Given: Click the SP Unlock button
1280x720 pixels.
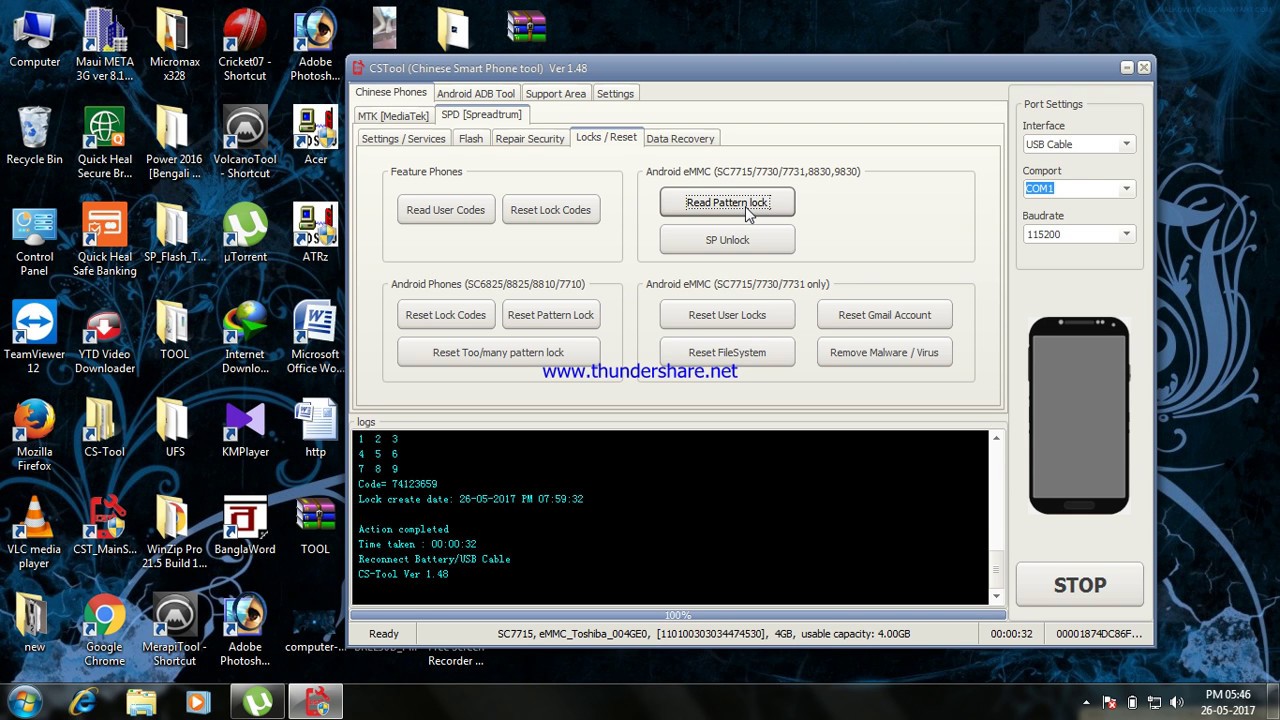Looking at the screenshot, I should [x=727, y=240].
